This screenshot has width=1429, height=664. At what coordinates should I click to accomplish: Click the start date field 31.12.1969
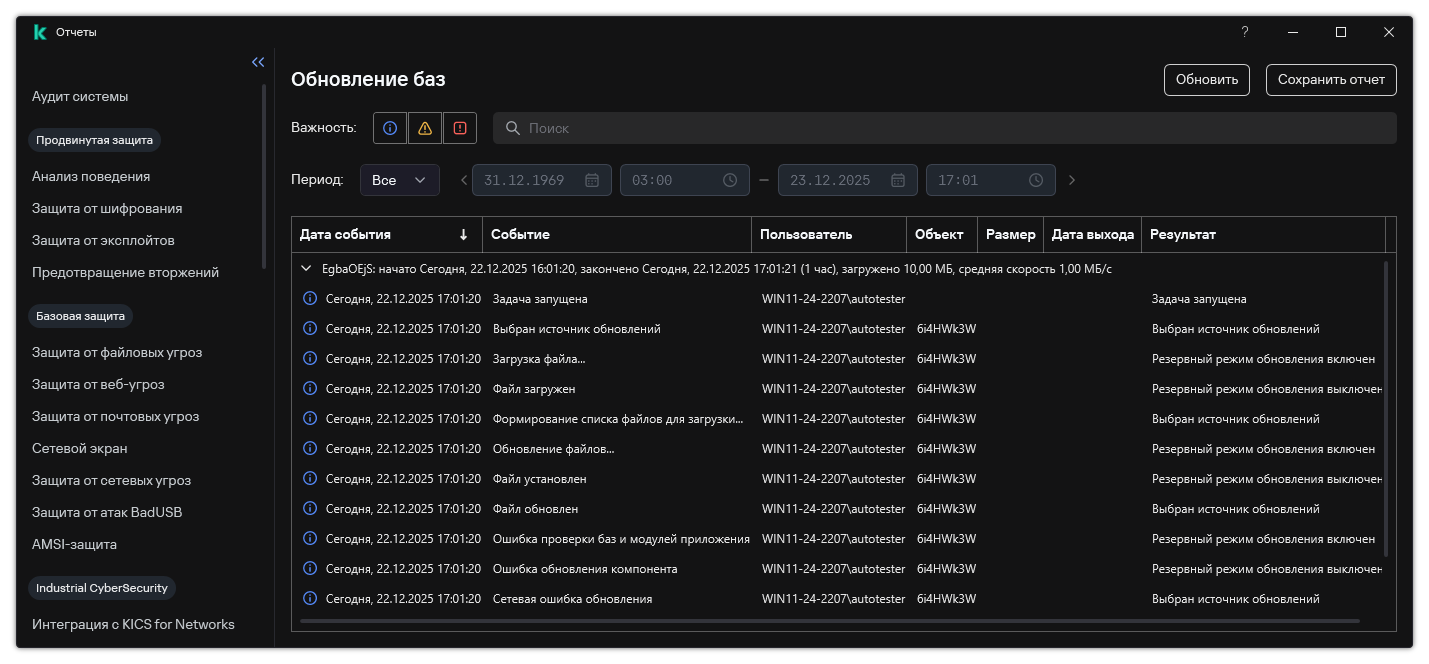(x=542, y=180)
